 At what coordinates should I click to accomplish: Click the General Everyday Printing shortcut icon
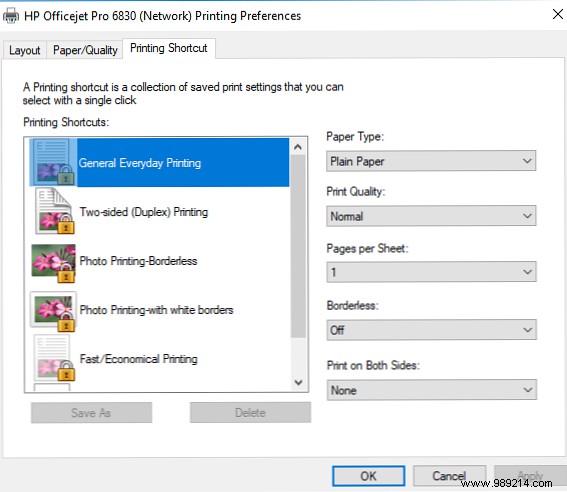click(x=54, y=162)
